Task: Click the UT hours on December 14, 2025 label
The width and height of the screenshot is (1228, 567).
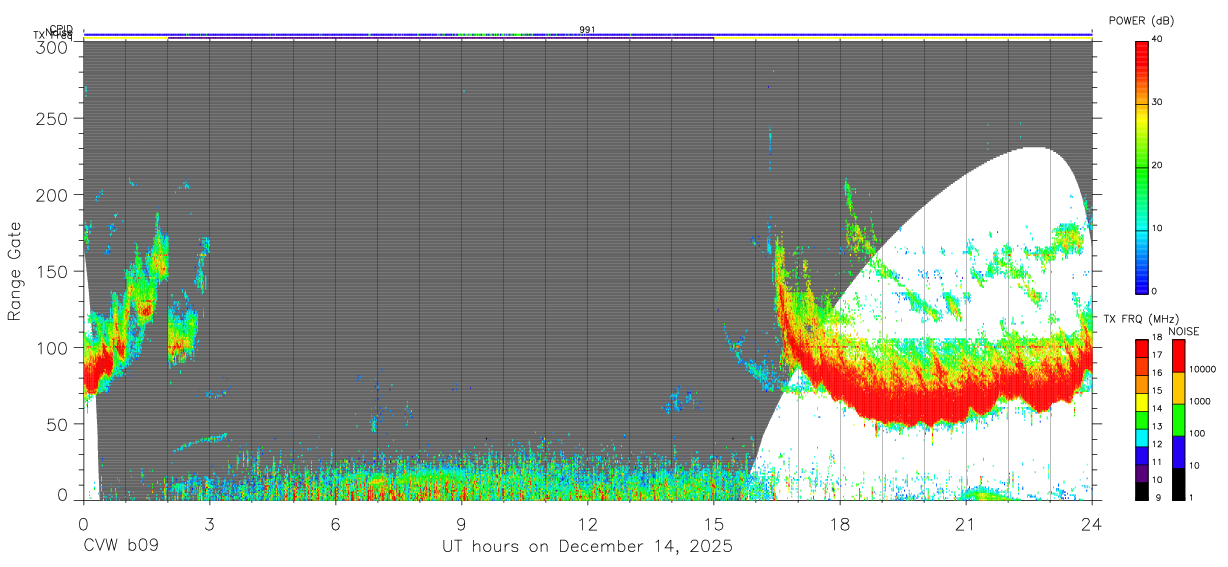Action: point(588,547)
